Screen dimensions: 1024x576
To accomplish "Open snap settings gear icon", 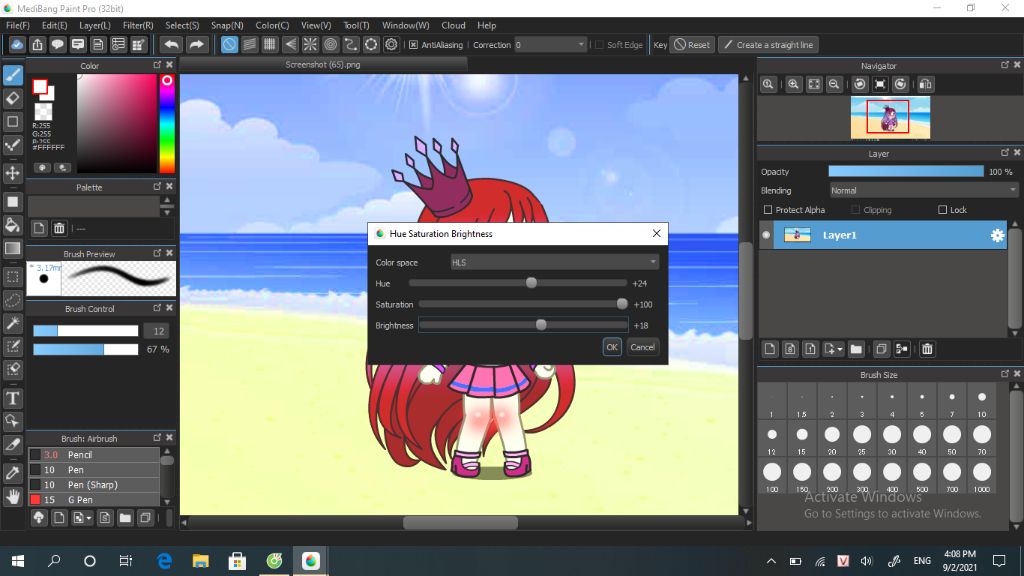I will pos(391,44).
